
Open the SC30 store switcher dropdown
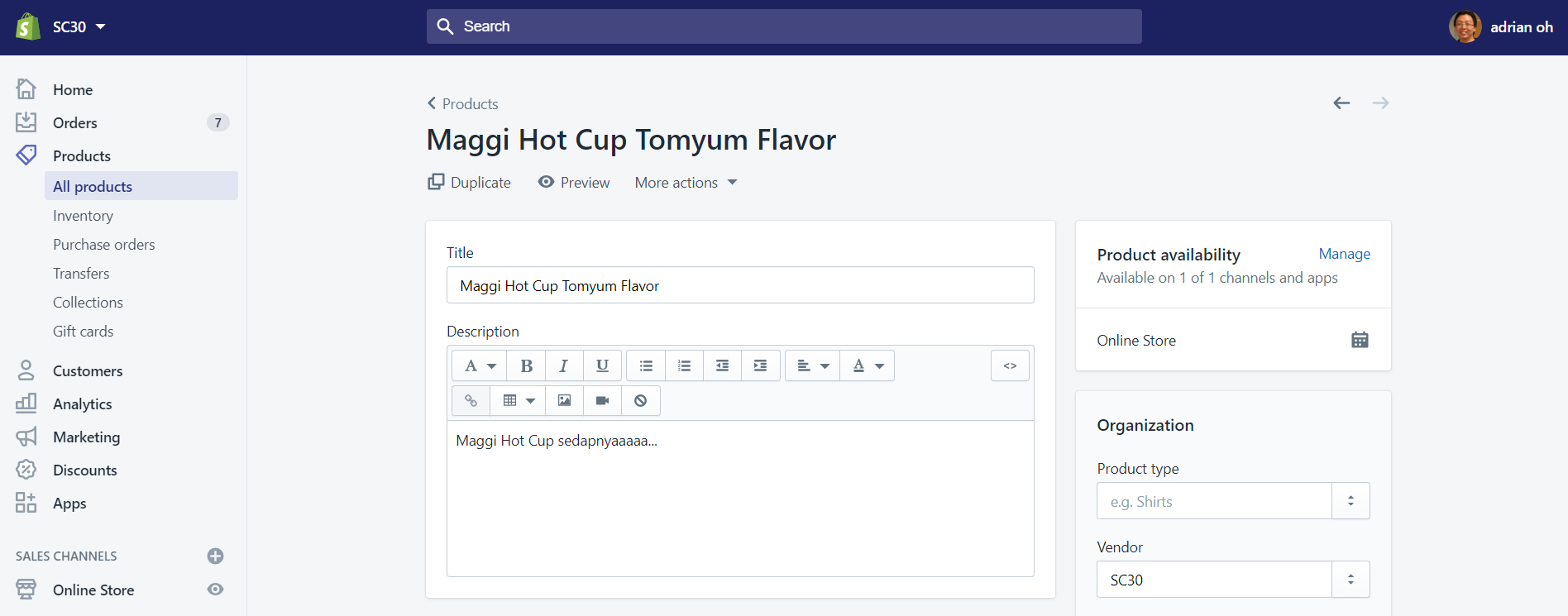79,26
